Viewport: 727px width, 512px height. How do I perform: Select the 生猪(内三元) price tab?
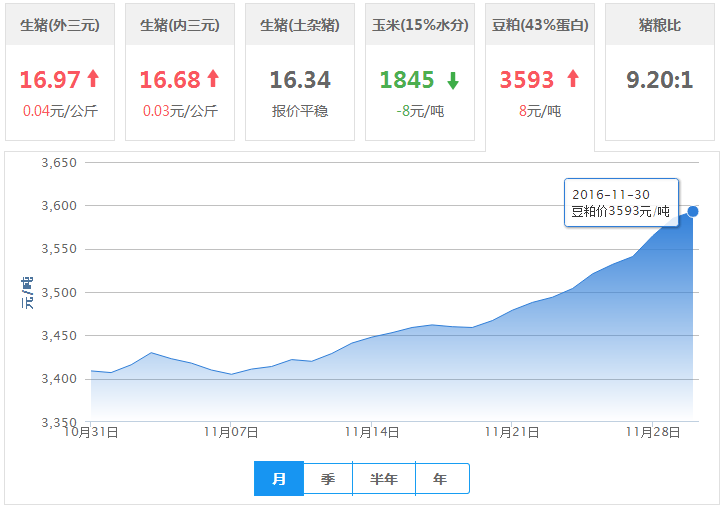(180, 72)
